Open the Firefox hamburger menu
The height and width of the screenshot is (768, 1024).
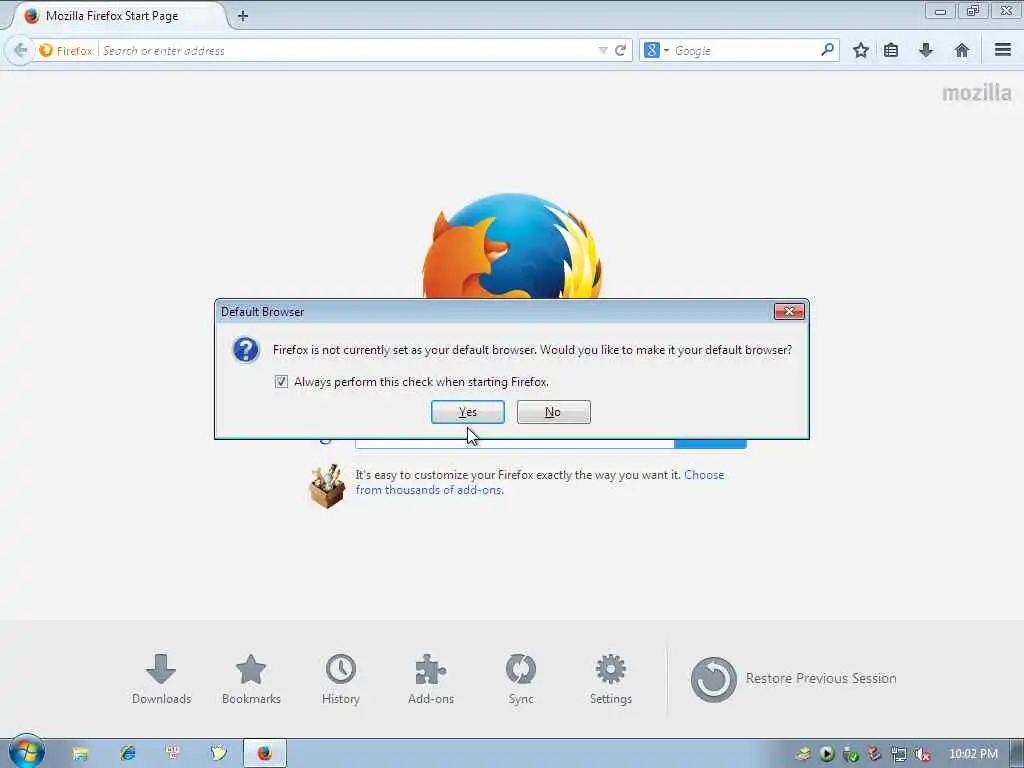tap(1003, 50)
